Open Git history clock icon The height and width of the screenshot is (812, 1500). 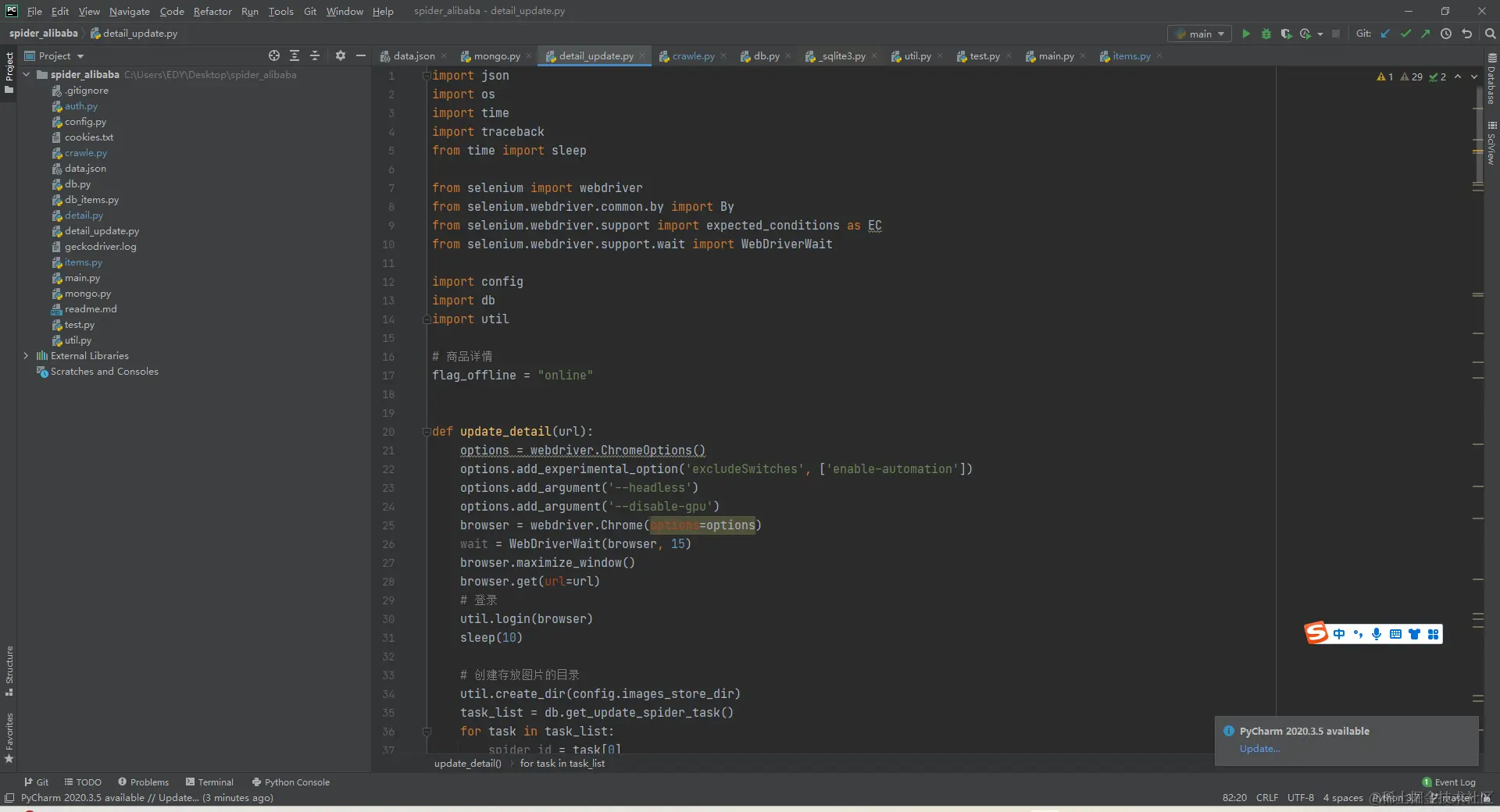pyautogui.click(x=1446, y=34)
